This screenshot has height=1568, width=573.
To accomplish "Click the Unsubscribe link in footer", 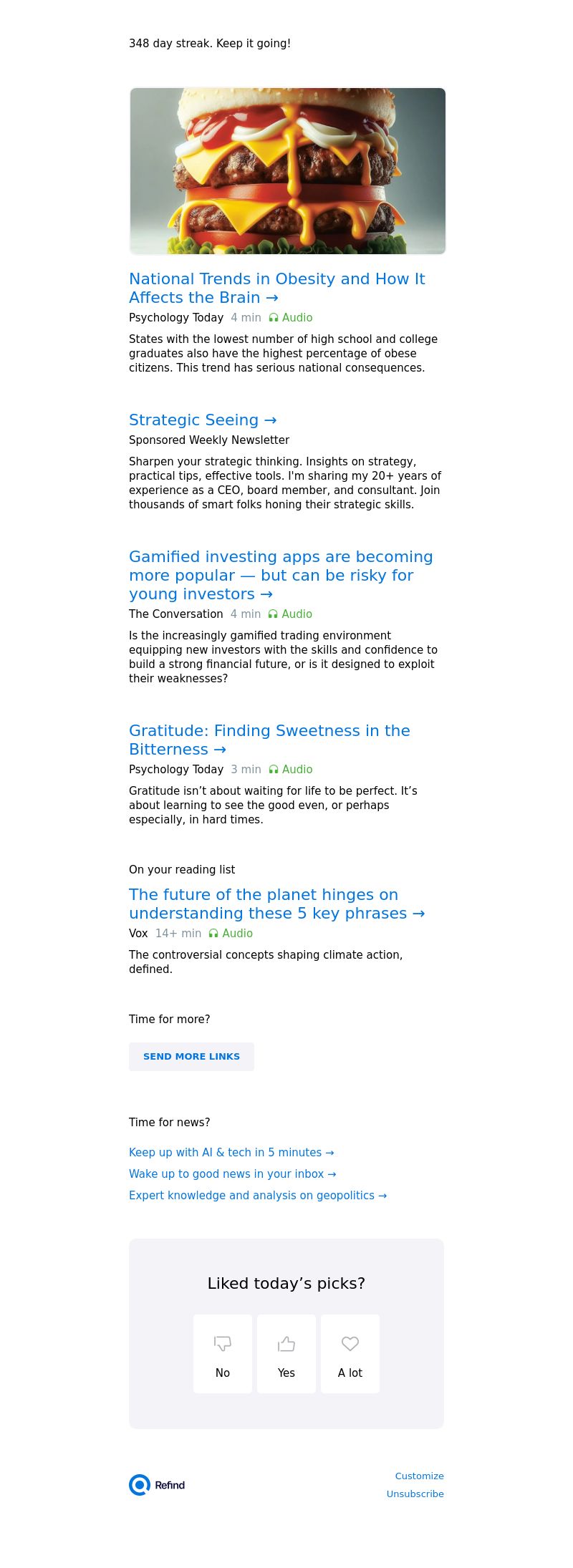I will pos(415,1494).
